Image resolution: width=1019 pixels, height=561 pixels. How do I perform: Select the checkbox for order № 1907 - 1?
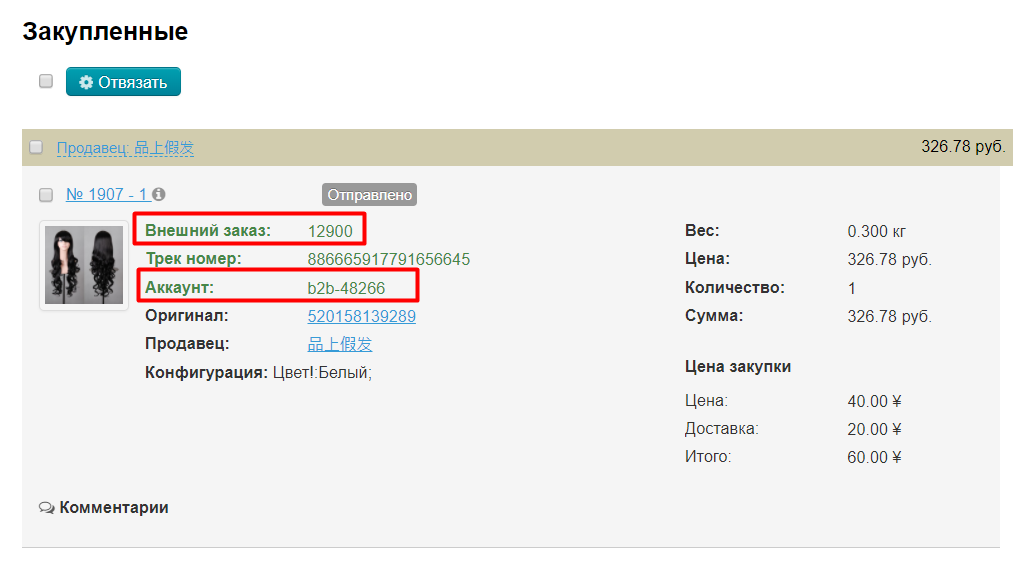[x=45, y=195]
